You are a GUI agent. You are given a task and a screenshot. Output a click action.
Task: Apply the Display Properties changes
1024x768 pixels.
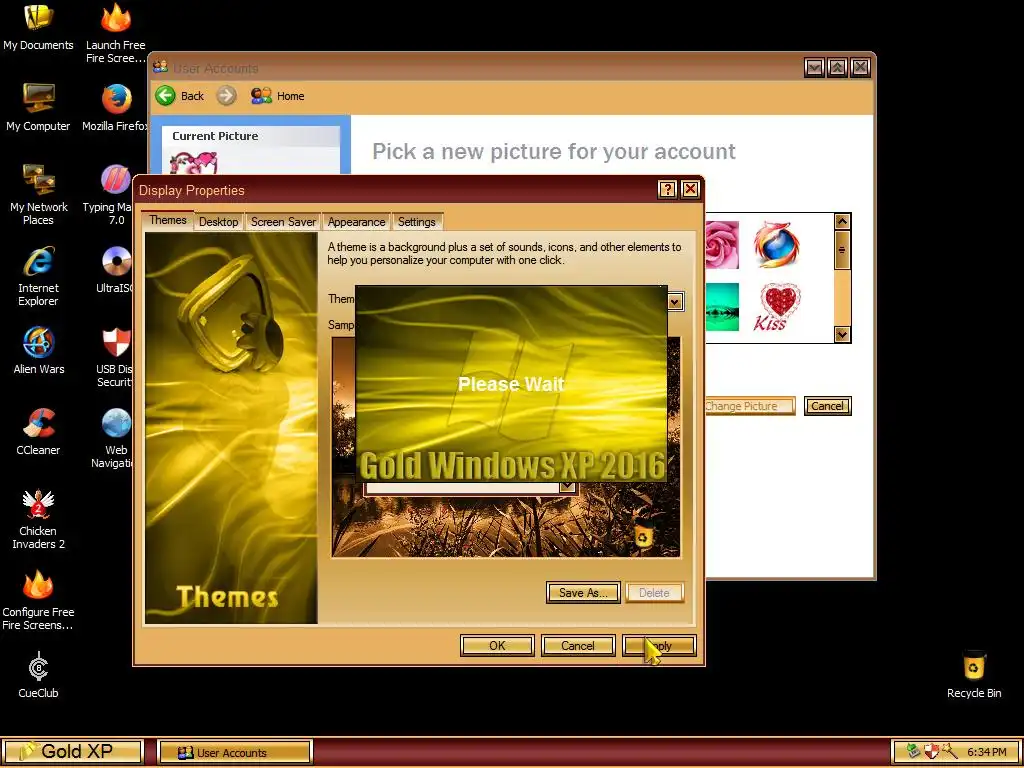pos(660,646)
